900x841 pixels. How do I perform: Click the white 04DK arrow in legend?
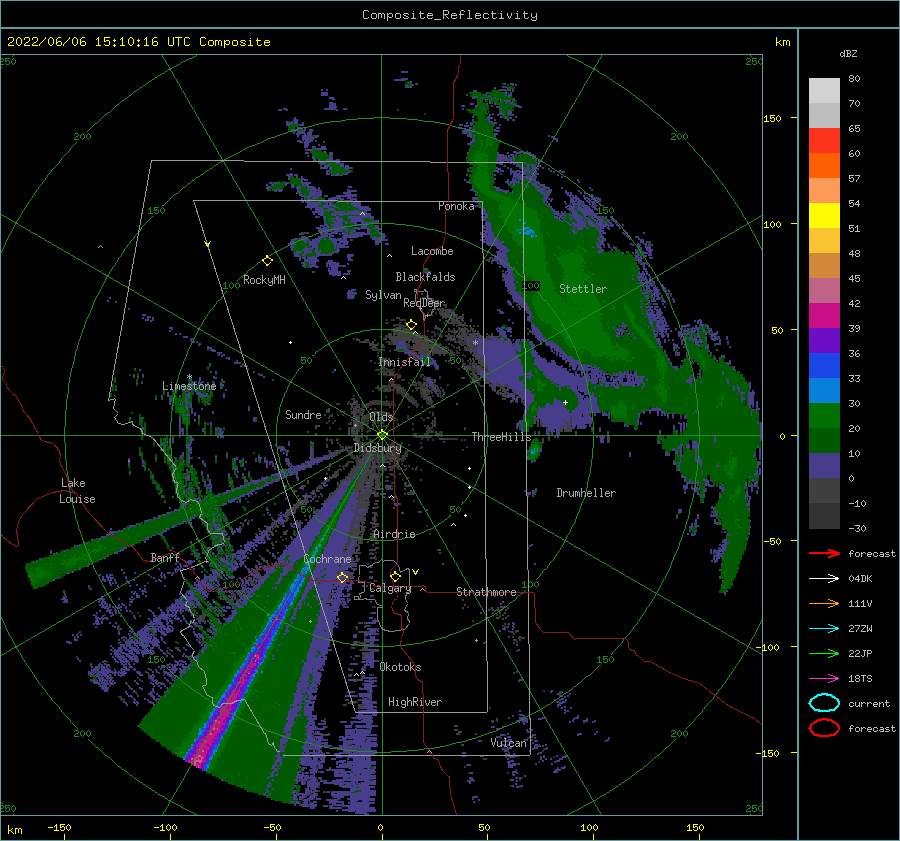click(x=824, y=579)
